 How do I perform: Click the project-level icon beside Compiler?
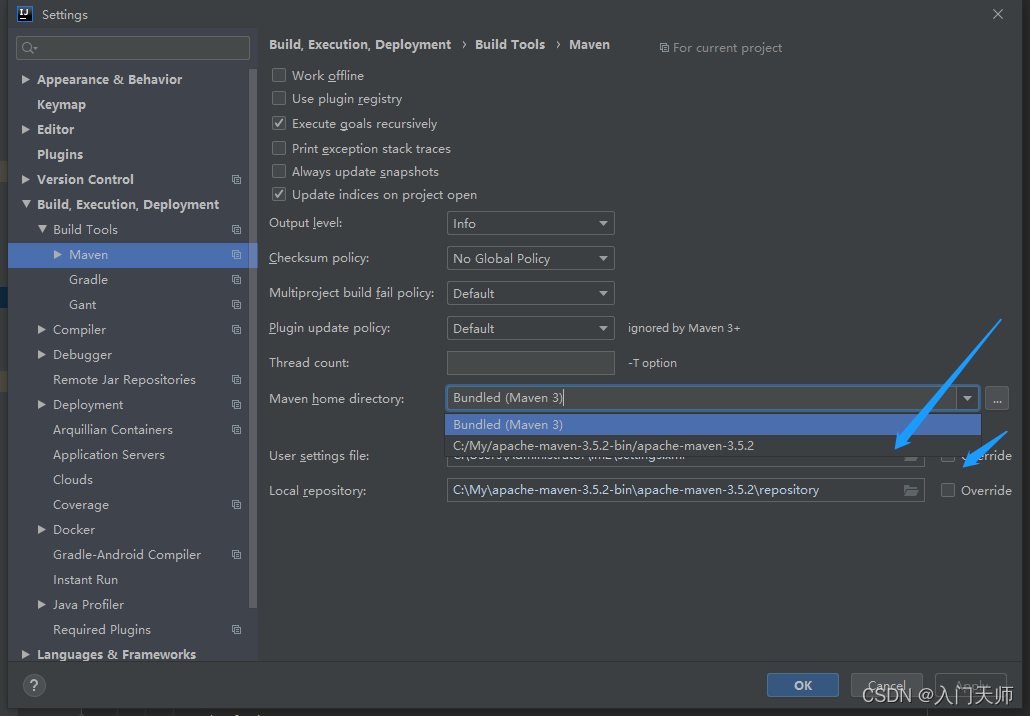pos(236,329)
